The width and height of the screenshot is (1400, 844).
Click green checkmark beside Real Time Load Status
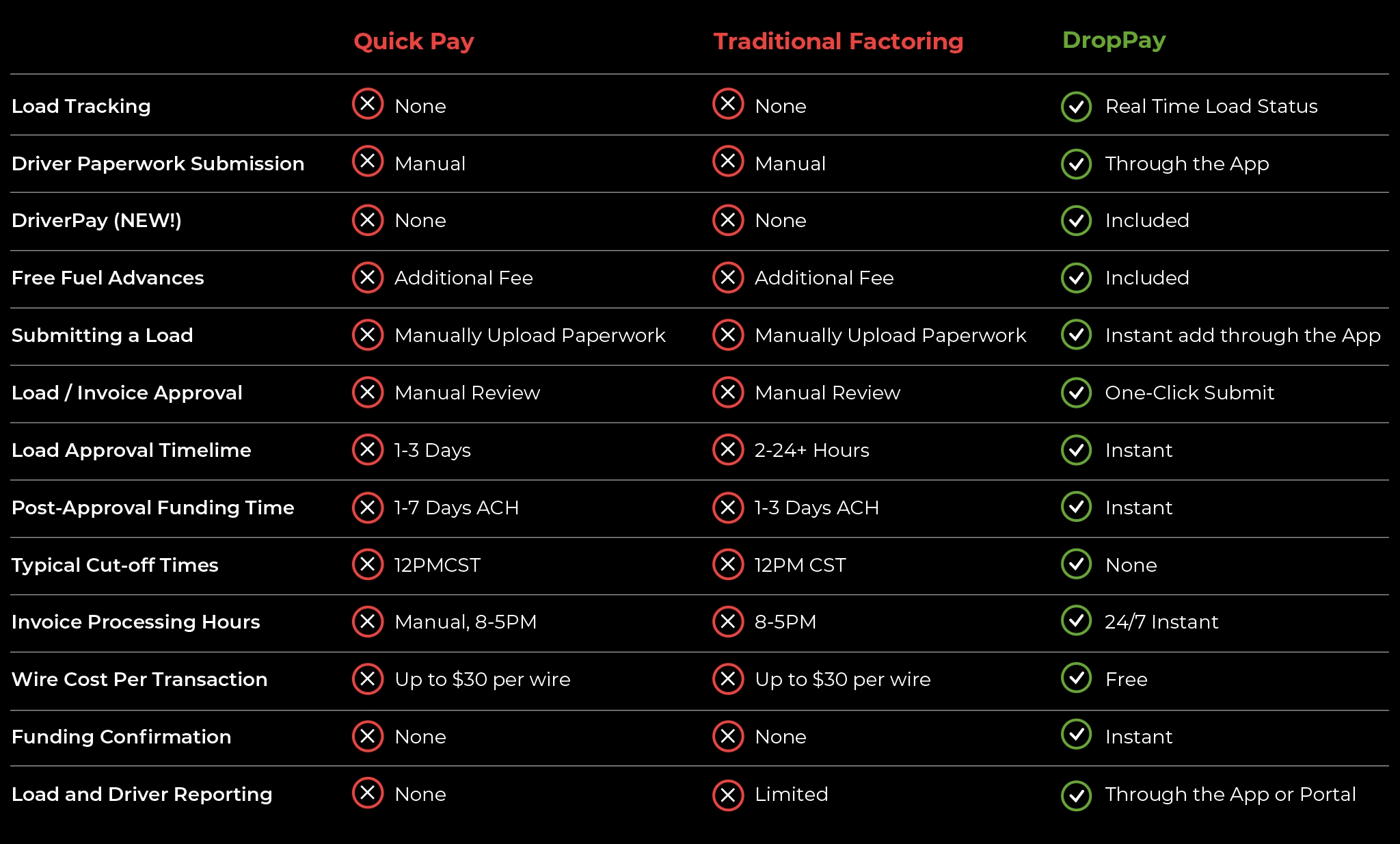tap(1076, 107)
